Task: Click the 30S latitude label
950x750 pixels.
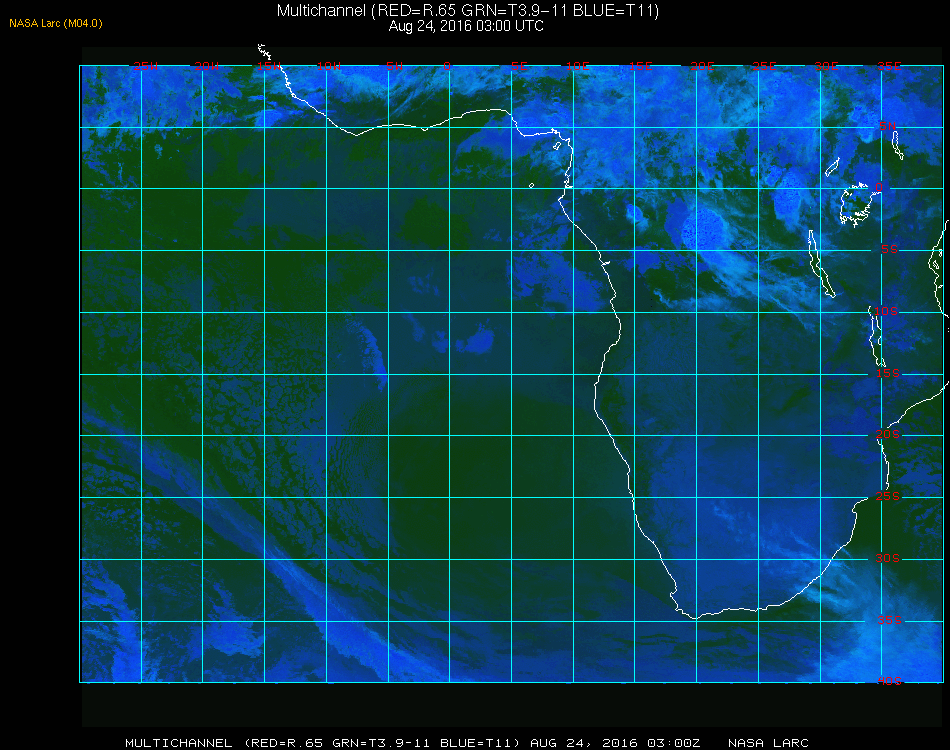Action: [888, 558]
